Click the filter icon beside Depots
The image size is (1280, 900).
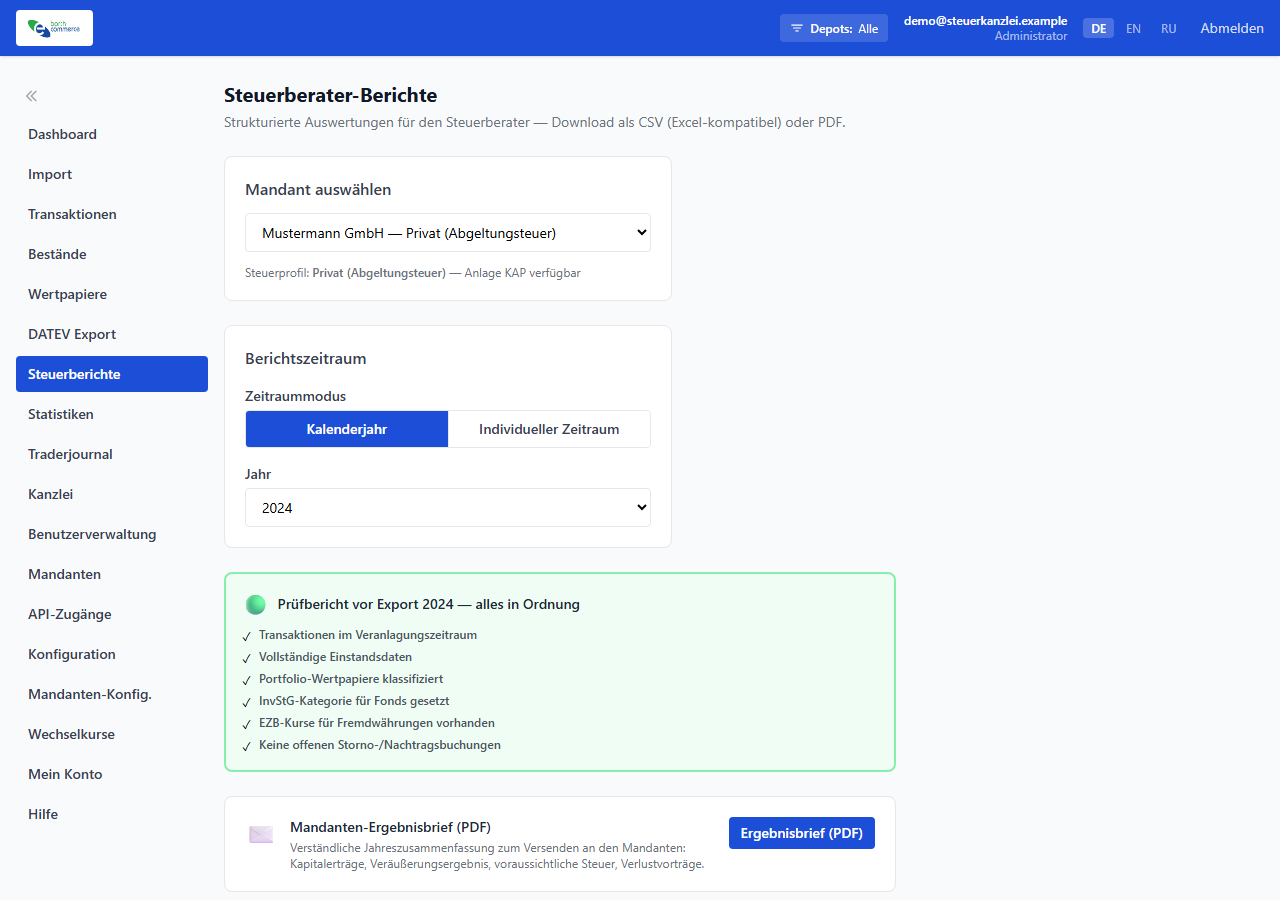coord(797,29)
